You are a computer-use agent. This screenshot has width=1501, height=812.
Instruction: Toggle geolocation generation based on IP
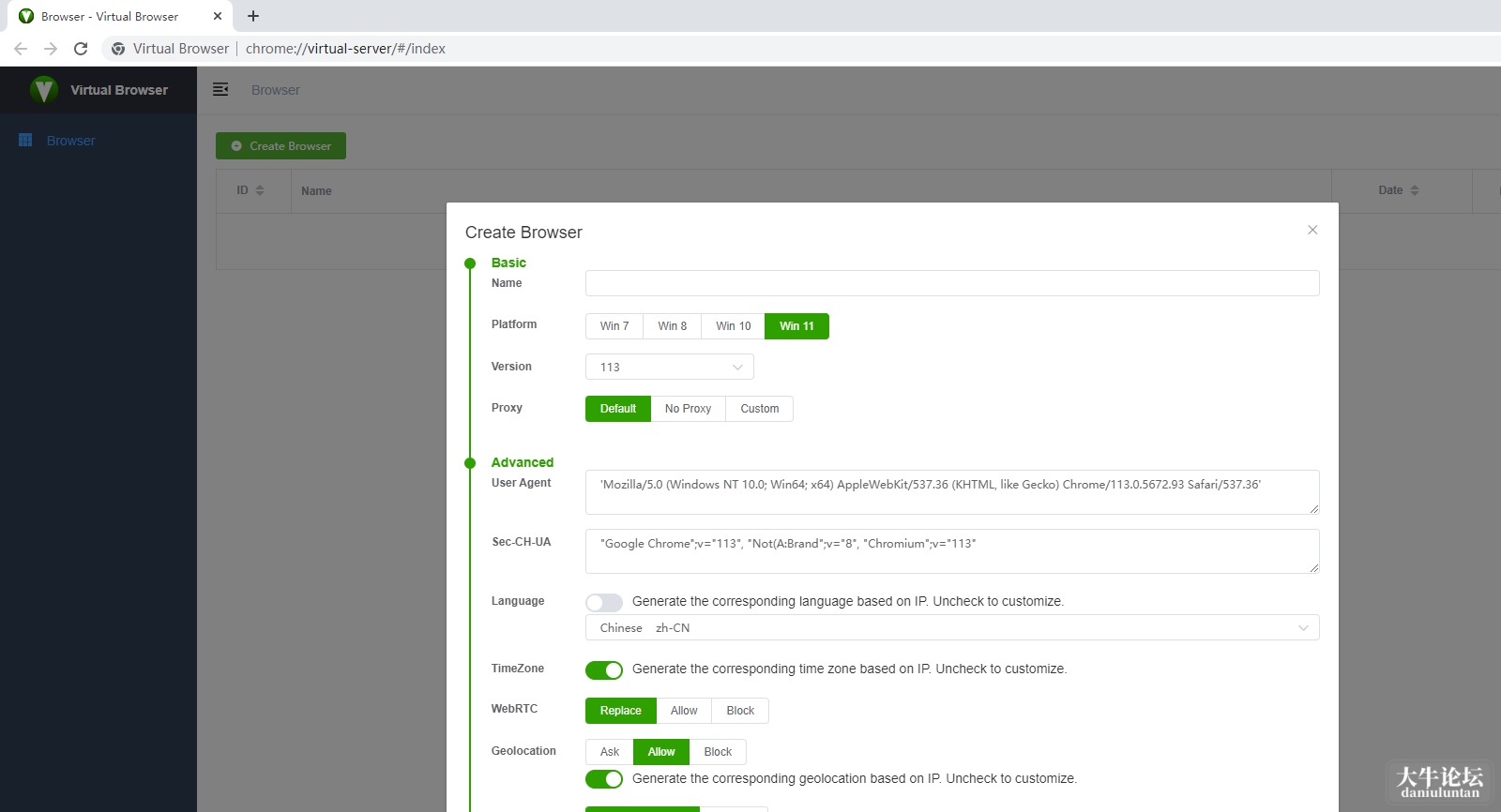604,779
